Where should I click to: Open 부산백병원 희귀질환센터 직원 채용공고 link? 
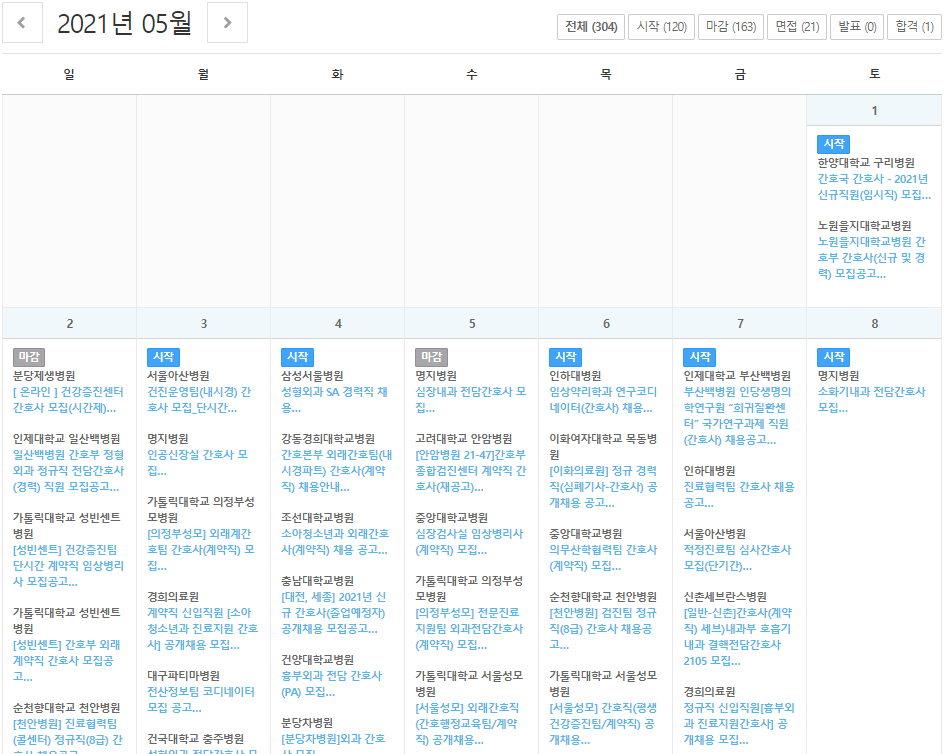click(x=738, y=416)
